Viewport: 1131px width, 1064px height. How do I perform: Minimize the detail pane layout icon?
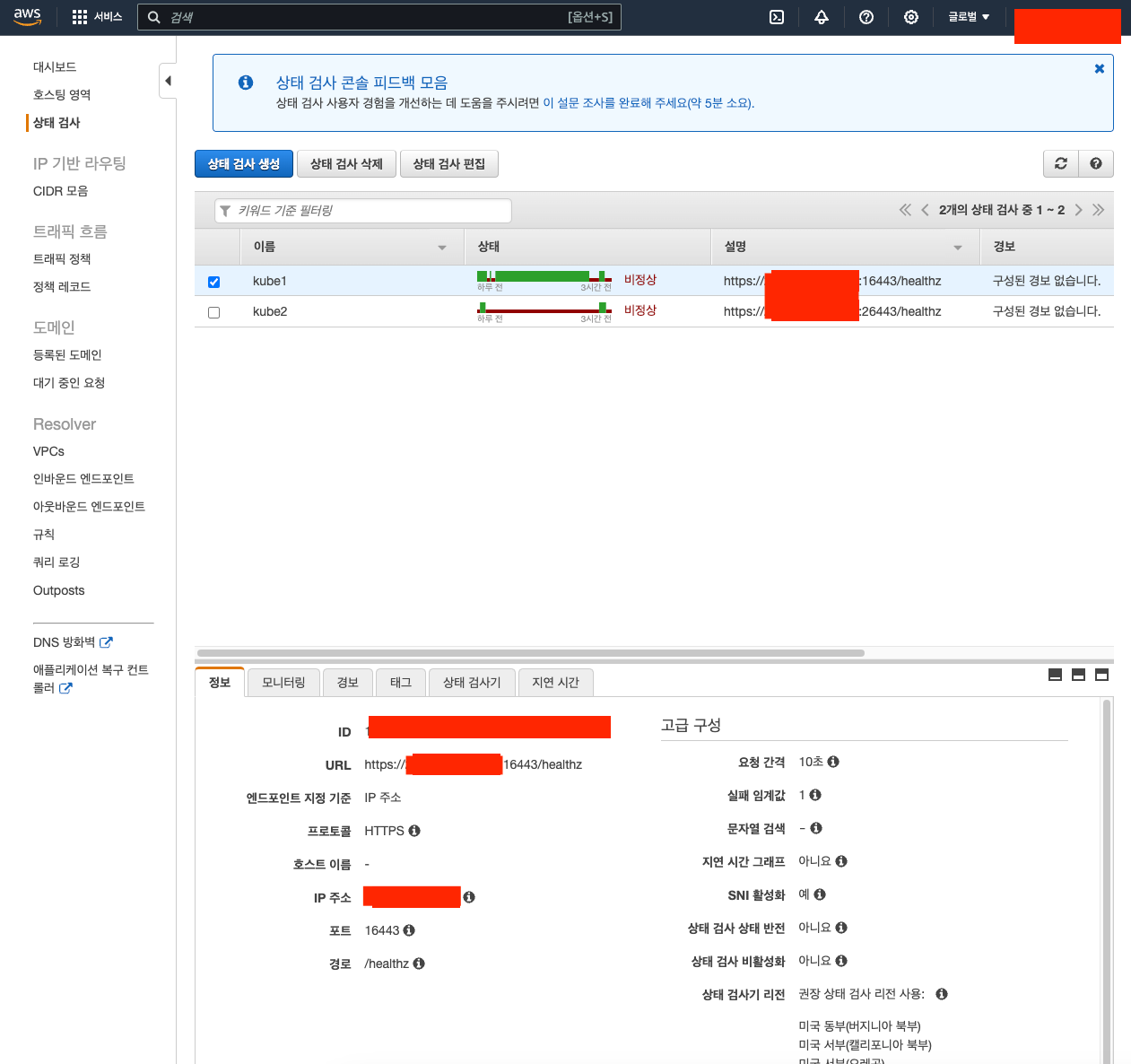coord(1056,675)
